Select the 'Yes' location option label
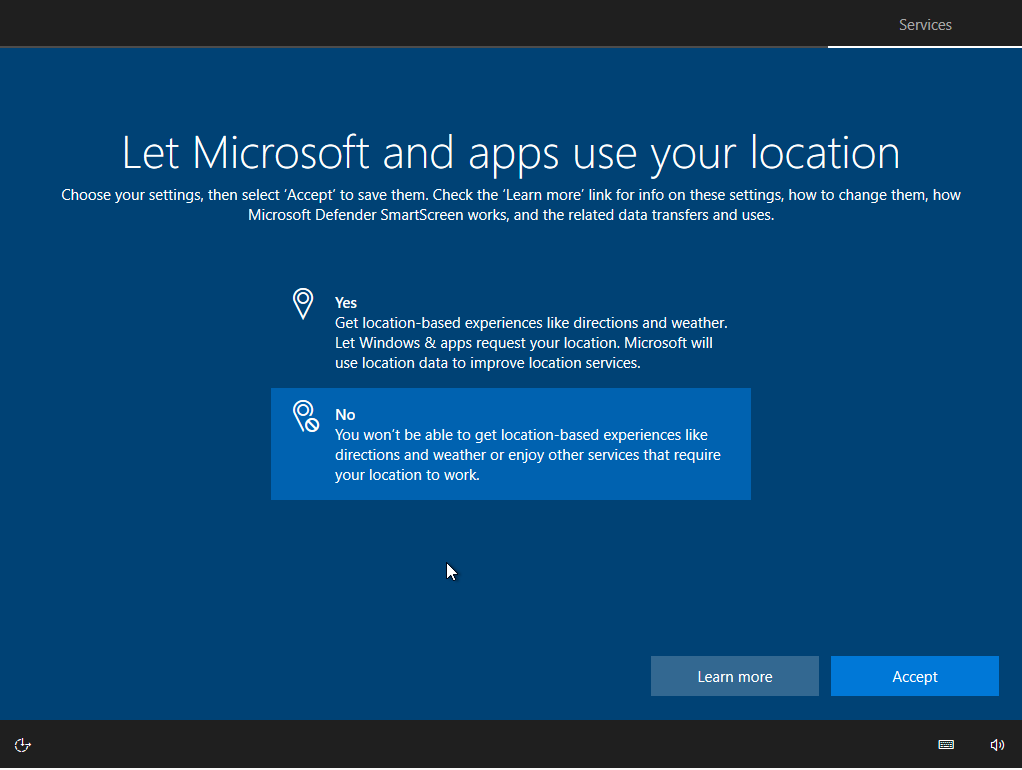The height and width of the screenshot is (770, 1022). [346, 303]
